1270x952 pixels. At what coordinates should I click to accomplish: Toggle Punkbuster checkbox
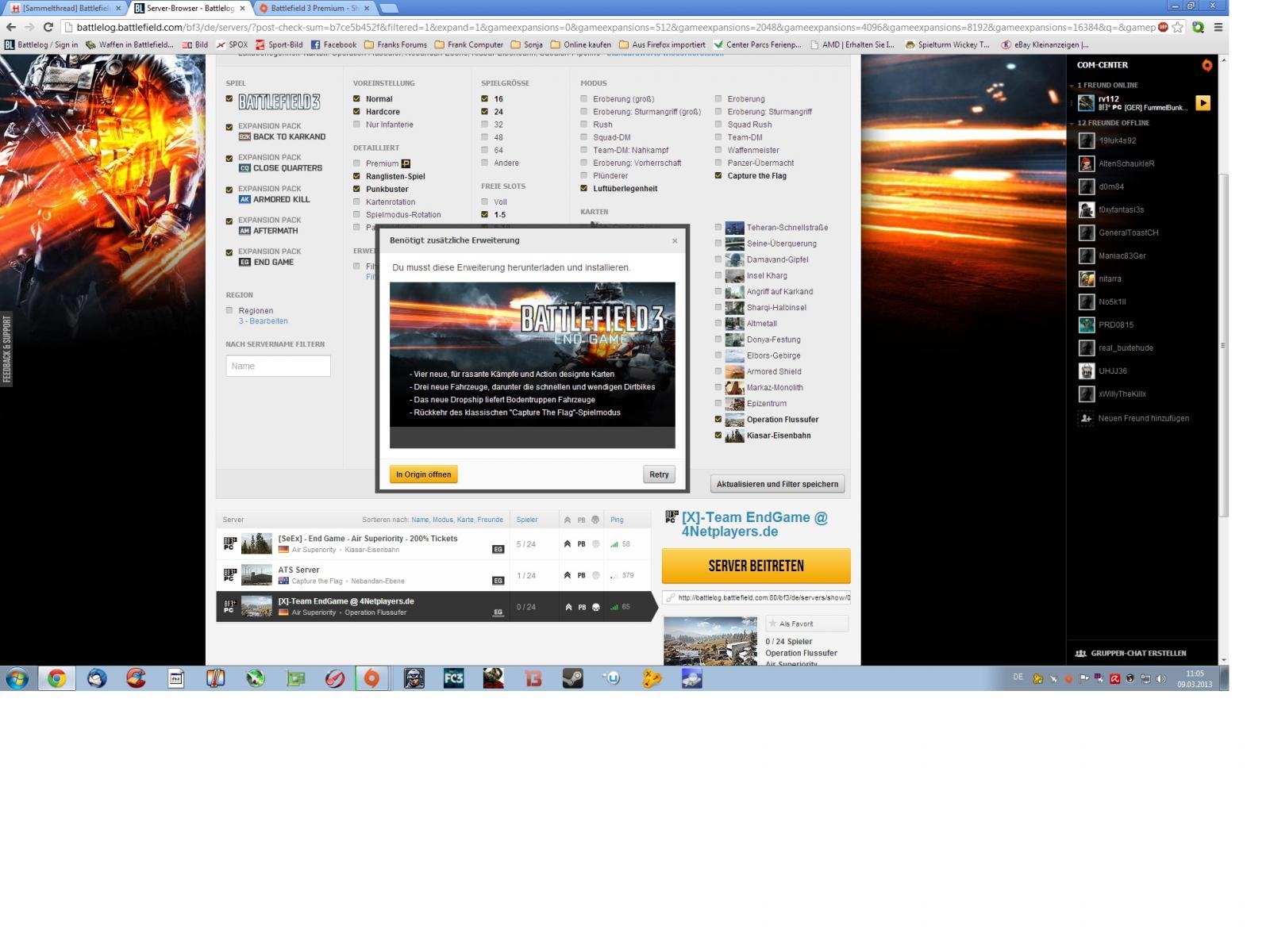(356, 189)
